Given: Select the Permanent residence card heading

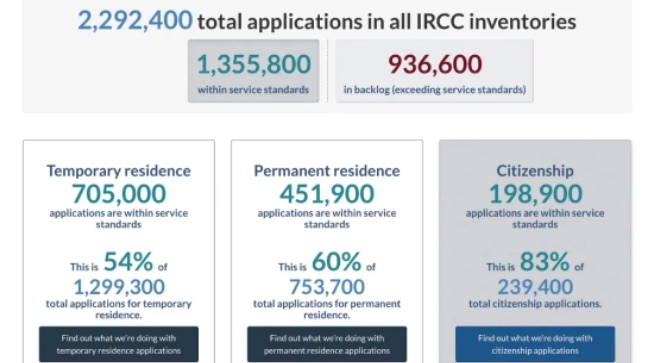Looking at the screenshot, I should click(x=327, y=171).
